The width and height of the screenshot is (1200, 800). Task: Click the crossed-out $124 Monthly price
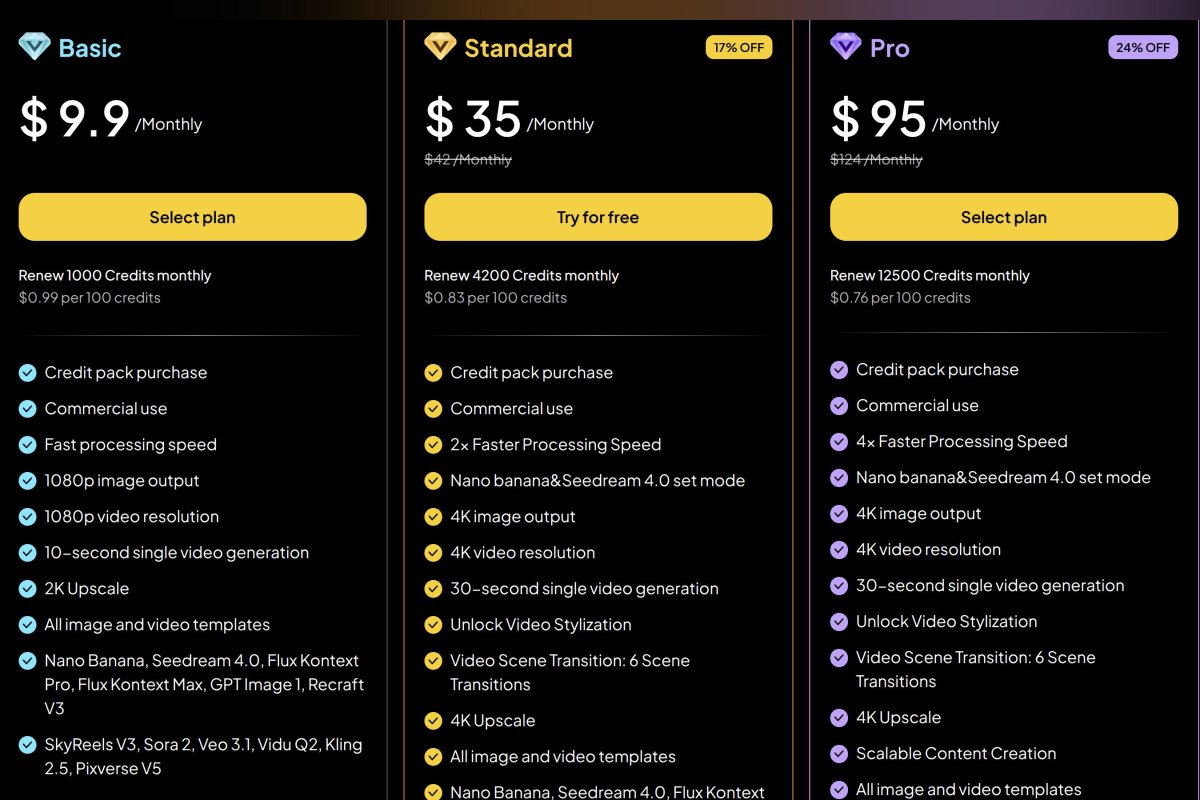877,159
